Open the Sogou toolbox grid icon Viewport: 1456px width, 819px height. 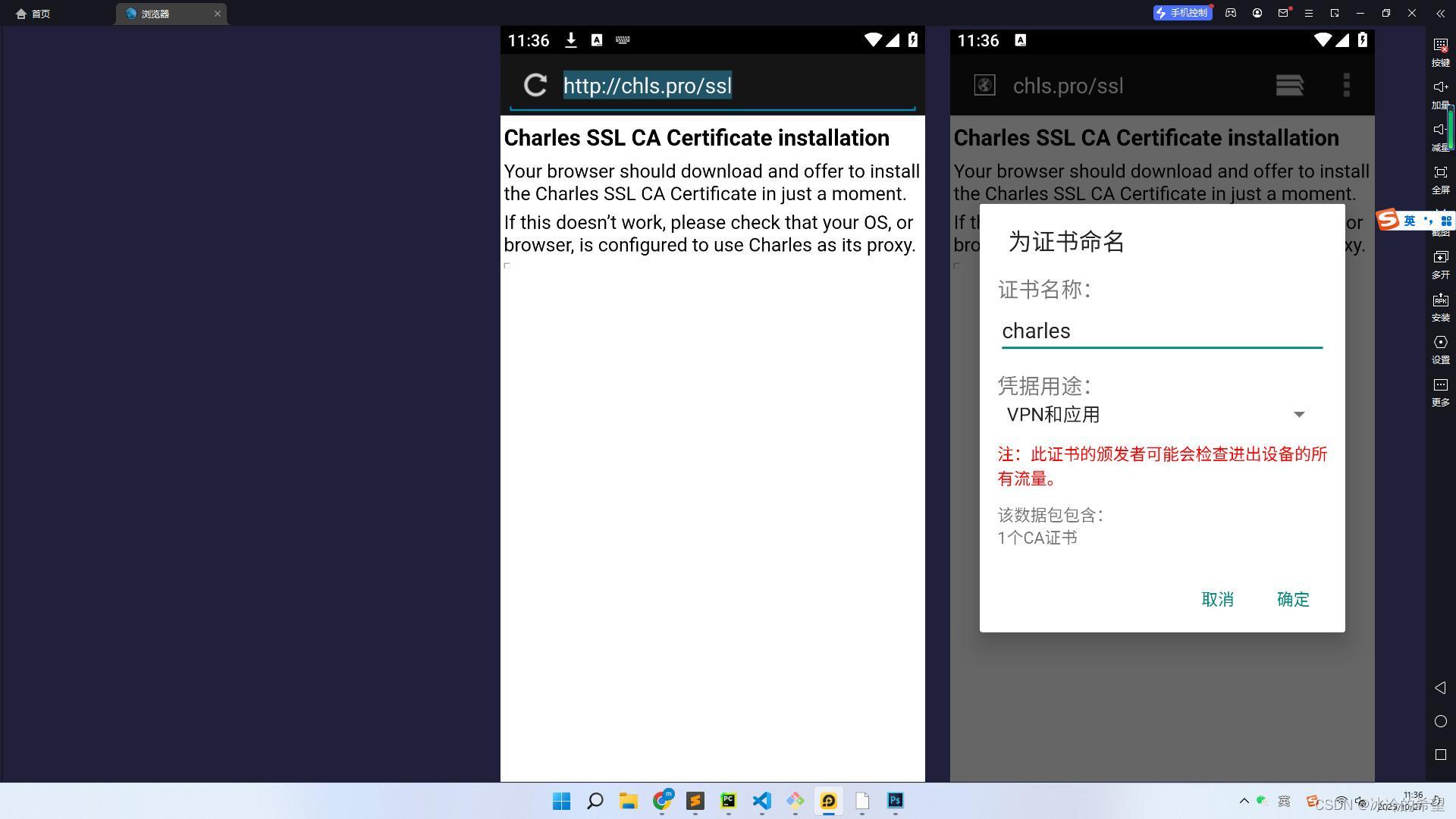pyautogui.click(x=1446, y=221)
